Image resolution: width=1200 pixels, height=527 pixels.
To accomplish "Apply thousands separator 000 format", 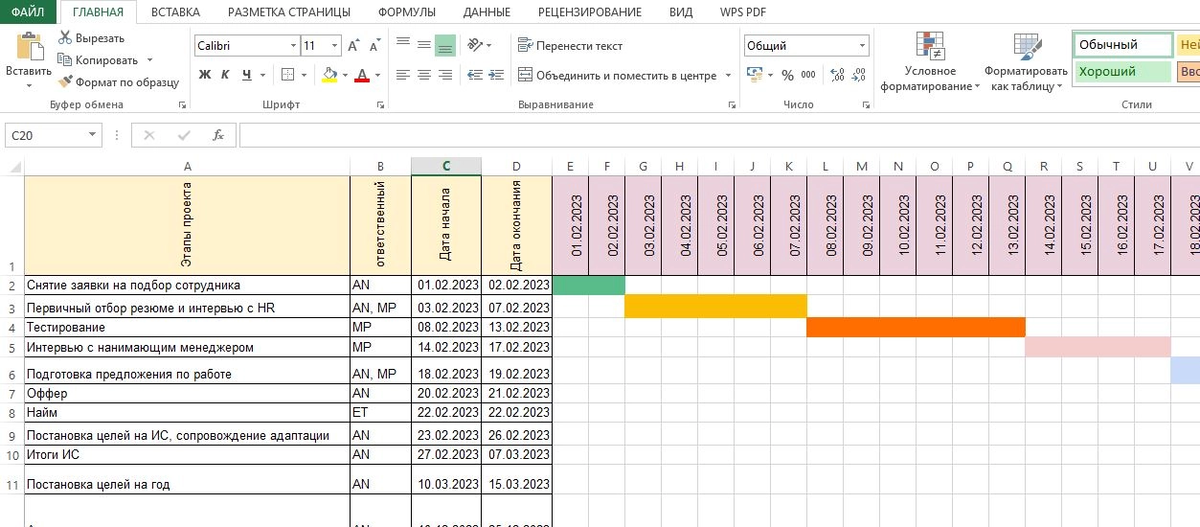I will point(808,75).
